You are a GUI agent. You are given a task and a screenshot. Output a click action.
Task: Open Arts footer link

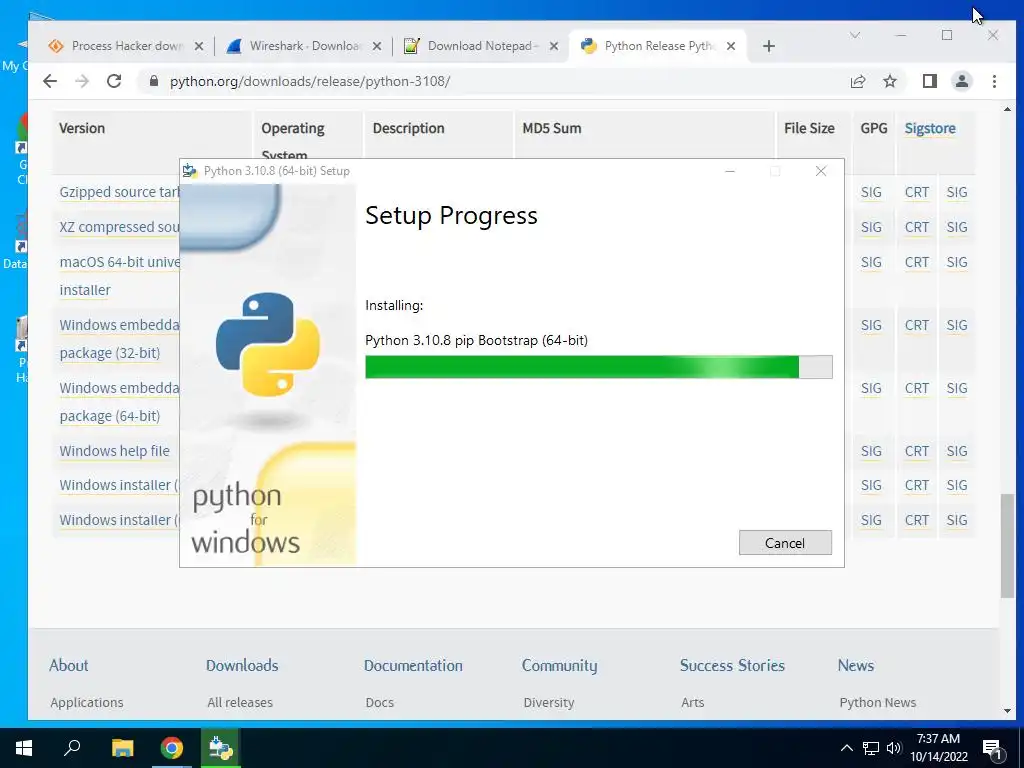tap(693, 703)
